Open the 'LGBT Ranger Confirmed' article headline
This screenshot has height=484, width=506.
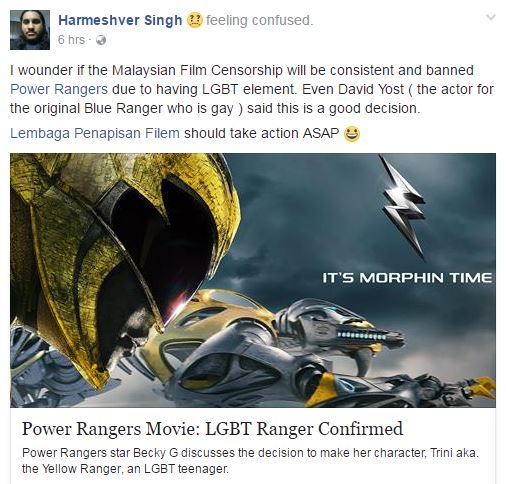[x=212, y=429]
